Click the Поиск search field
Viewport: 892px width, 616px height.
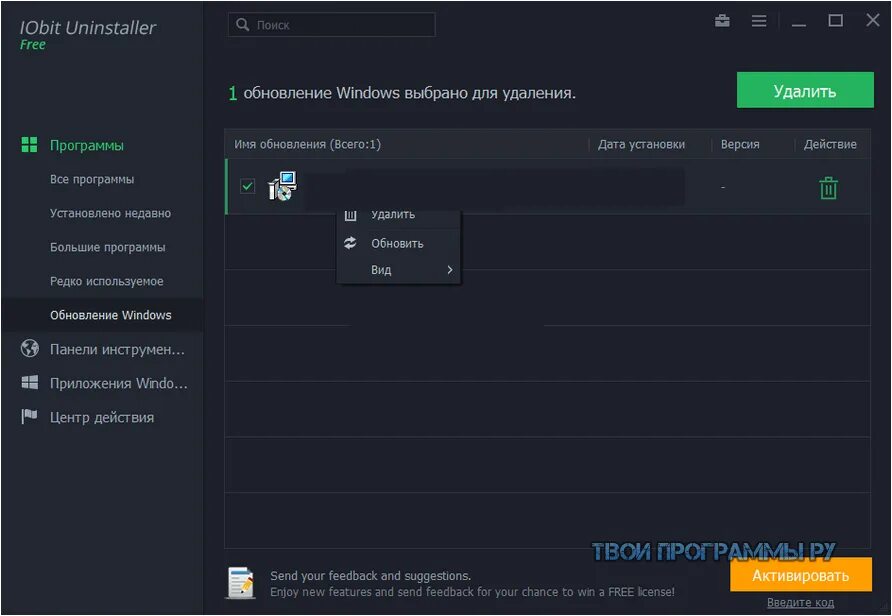coord(332,25)
